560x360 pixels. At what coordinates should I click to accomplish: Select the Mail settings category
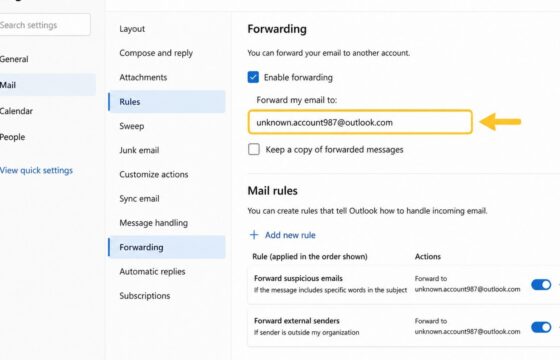tap(48, 85)
